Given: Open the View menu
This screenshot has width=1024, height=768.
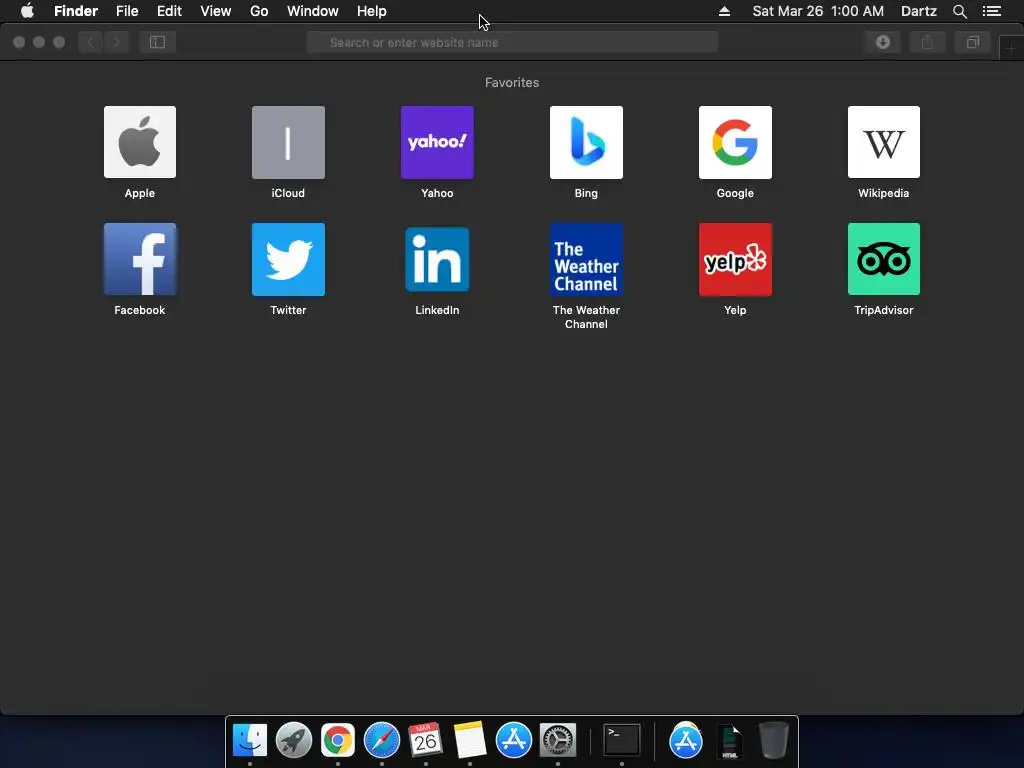Looking at the screenshot, I should coord(216,11).
